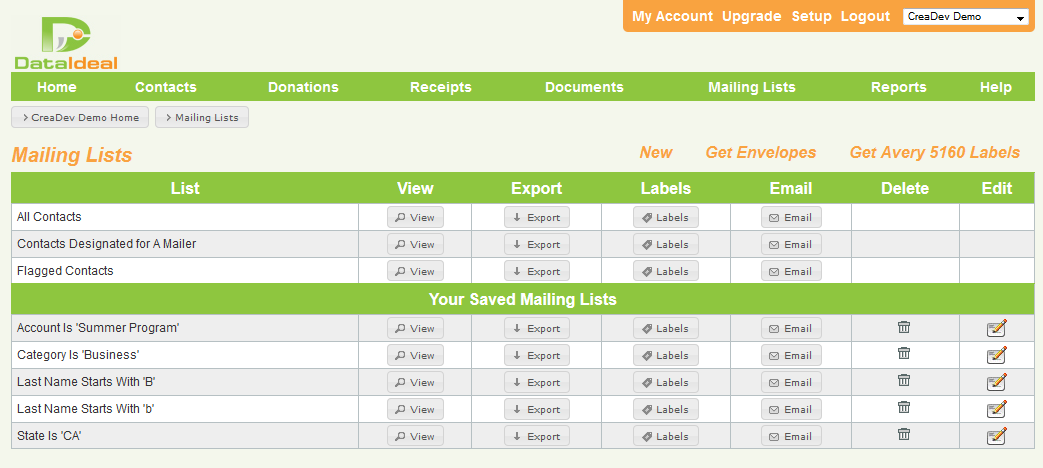Go to CreaDev Demo Home breadcrumb
Viewport: 1043px width, 468px height.
(80, 117)
